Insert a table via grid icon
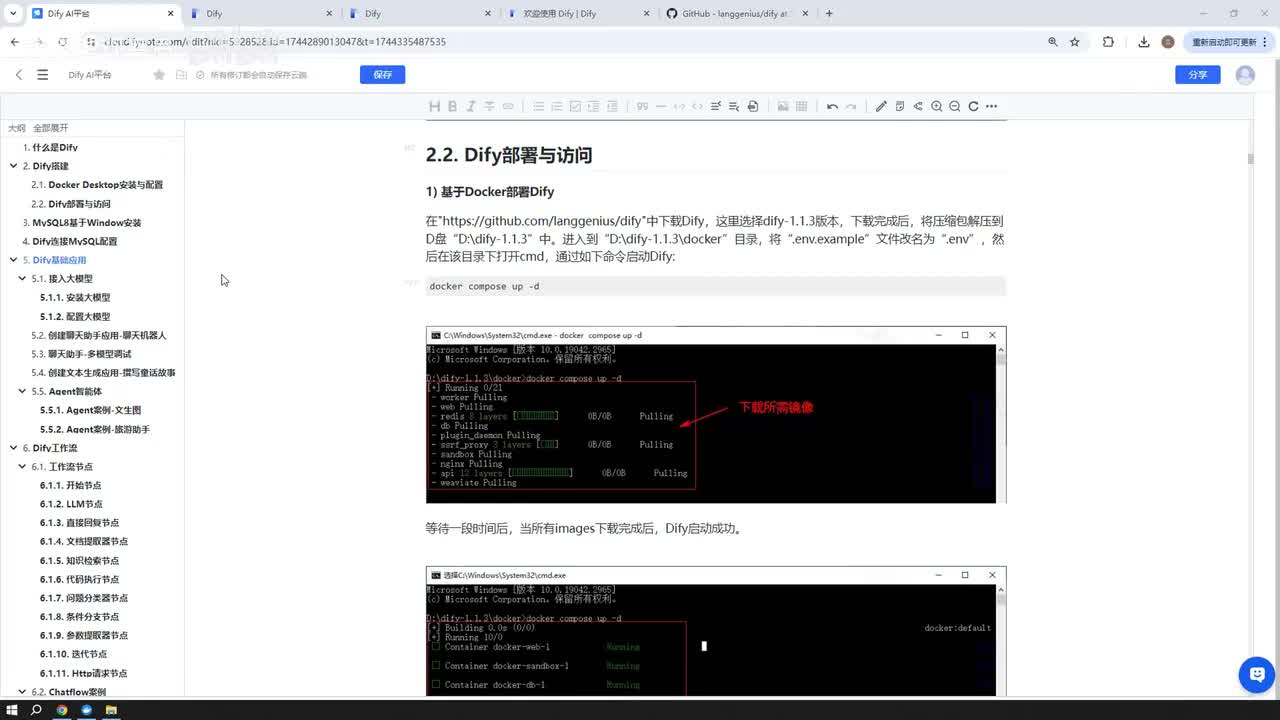The width and height of the screenshot is (1280, 720). click(801, 106)
